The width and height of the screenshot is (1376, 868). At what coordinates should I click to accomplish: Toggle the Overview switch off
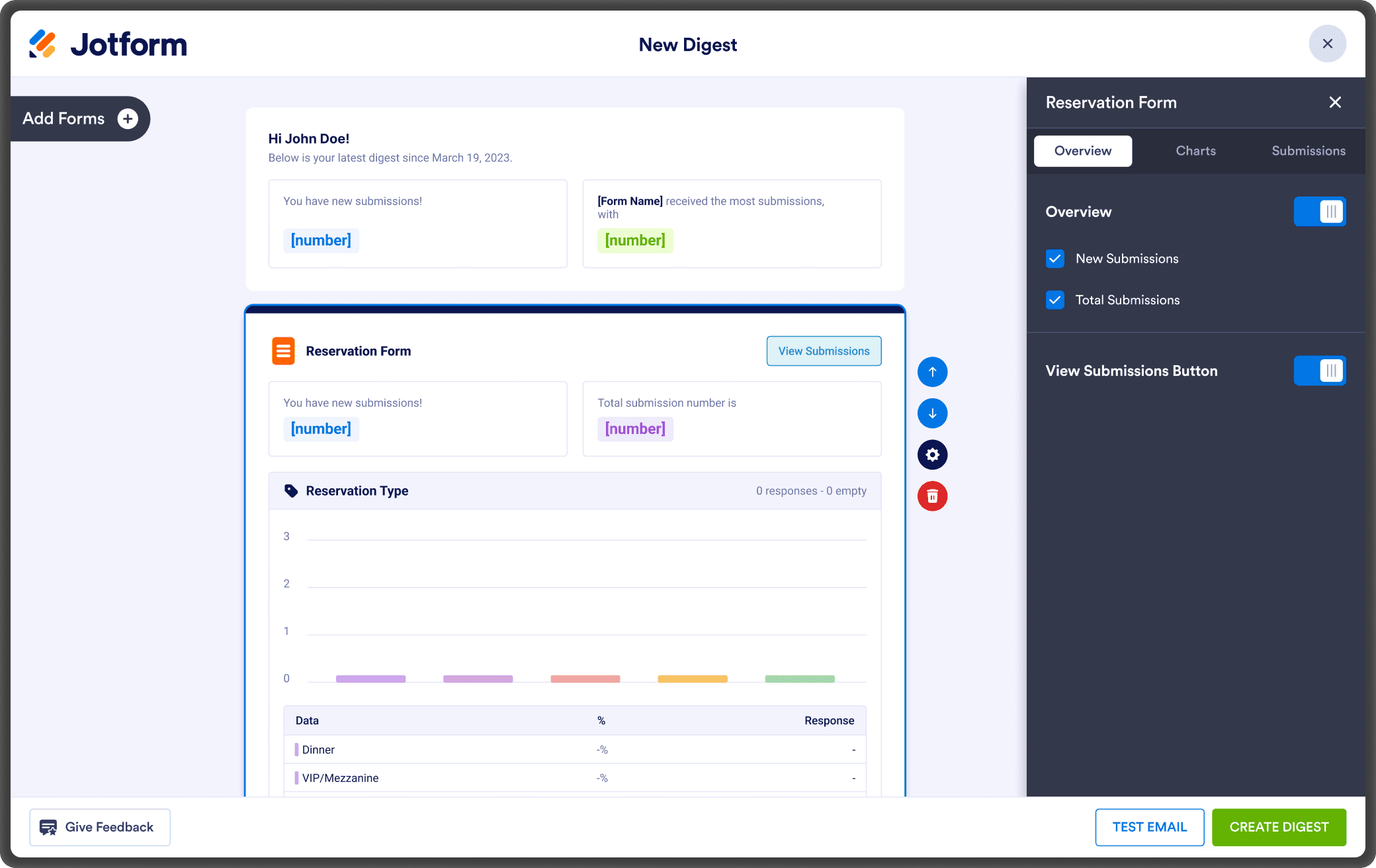pos(1319,212)
